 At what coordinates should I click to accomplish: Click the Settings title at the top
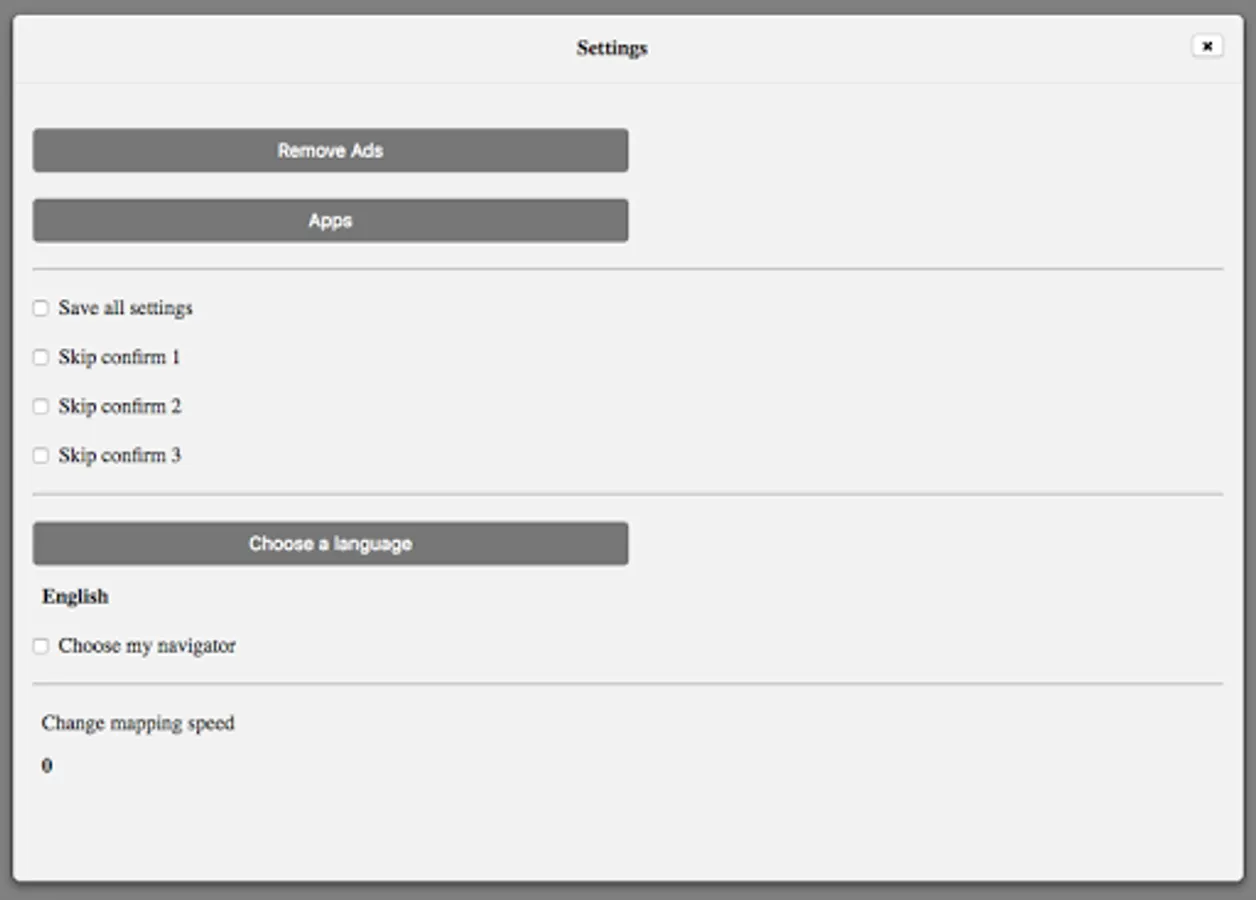coord(612,48)
